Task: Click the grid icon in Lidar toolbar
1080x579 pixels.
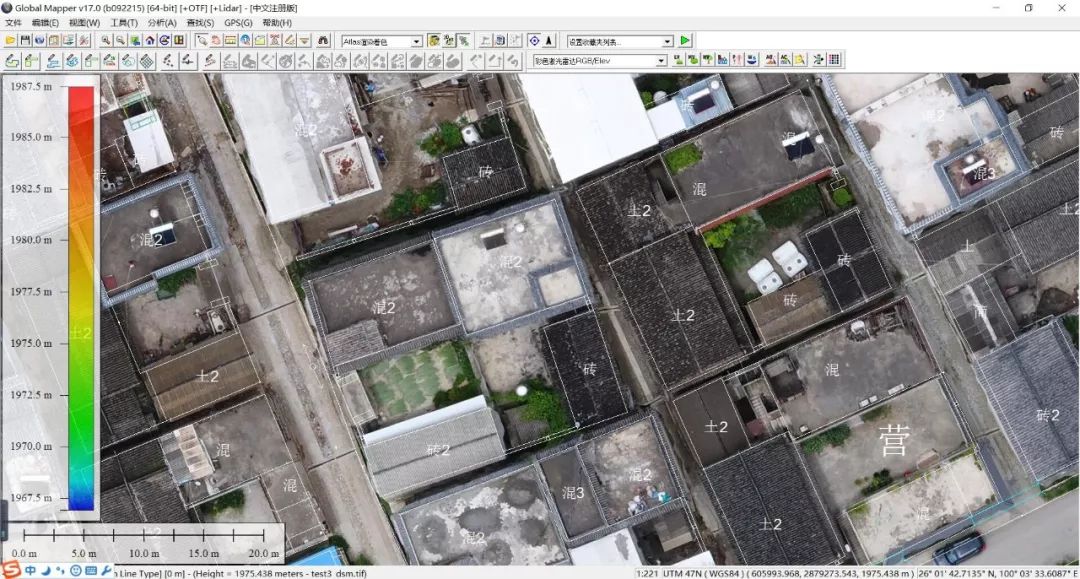Action: pos(834,60)
